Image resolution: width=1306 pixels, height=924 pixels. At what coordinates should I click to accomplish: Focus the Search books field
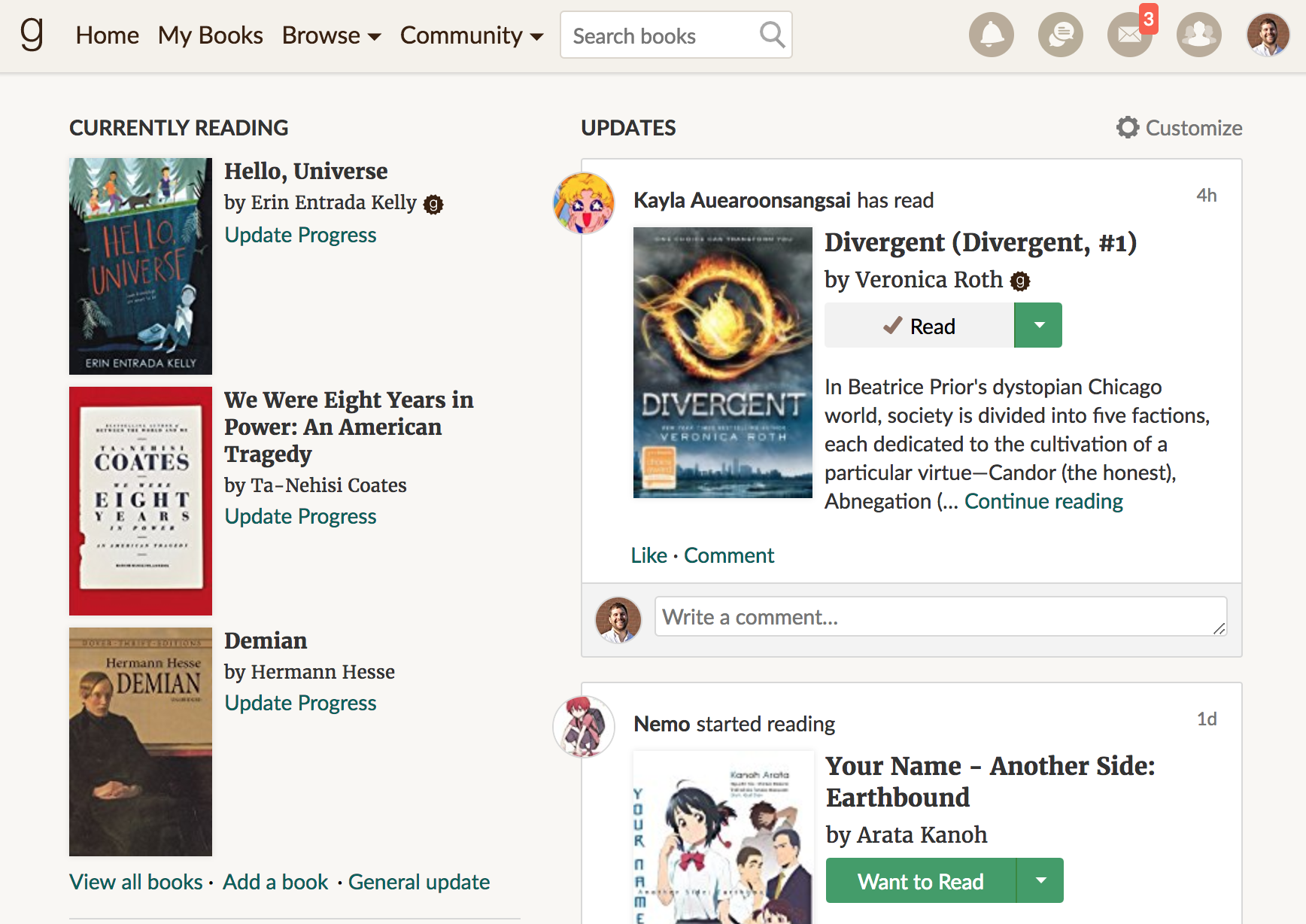[676, 35]
